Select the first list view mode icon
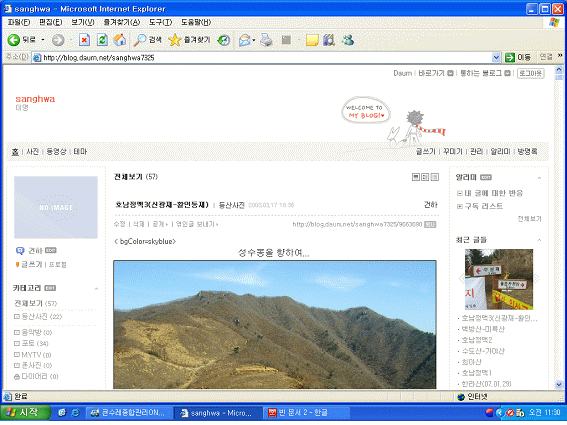The height and width of the screenshot is (425, 567). tap(416, 177)
